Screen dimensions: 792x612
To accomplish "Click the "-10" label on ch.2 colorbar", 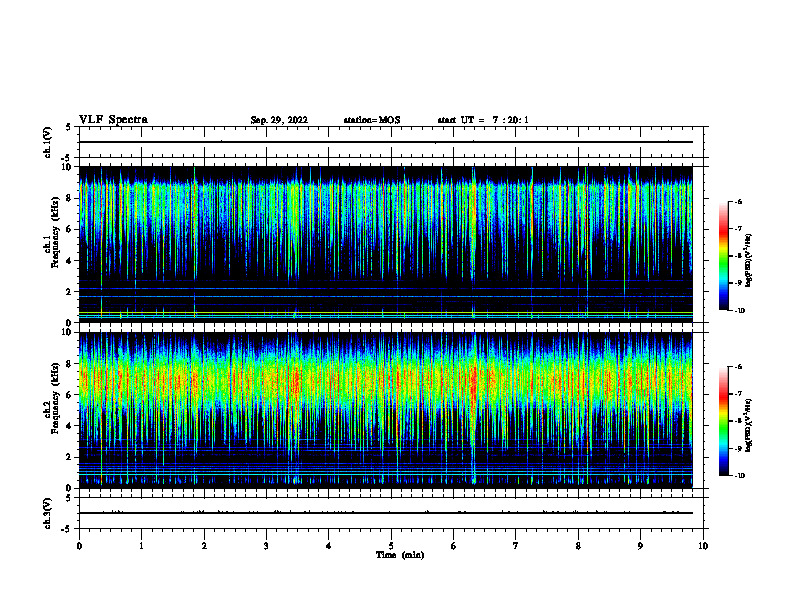I will point(740,476).
